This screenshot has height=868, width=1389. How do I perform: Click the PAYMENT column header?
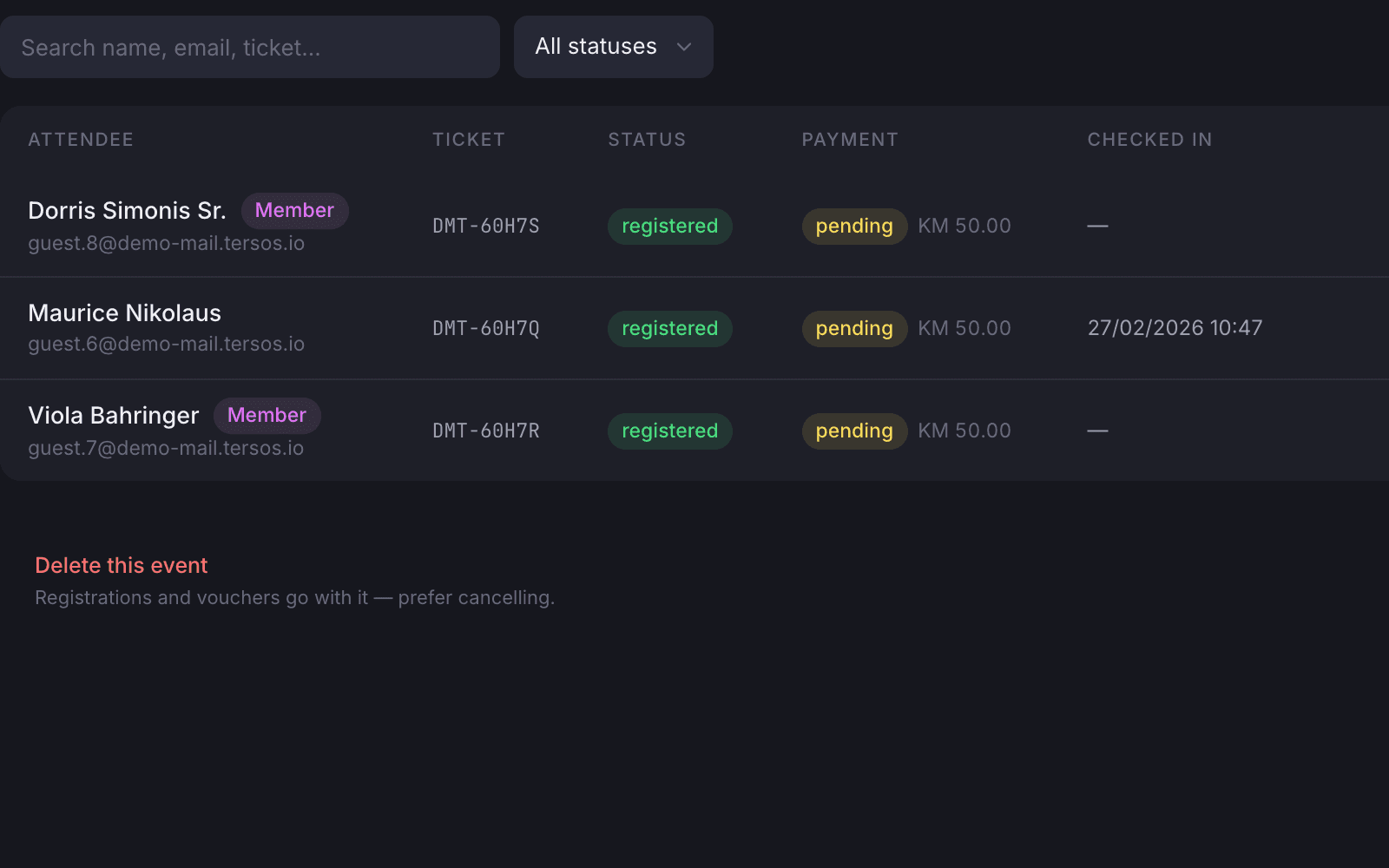click(x=850, y=139)
